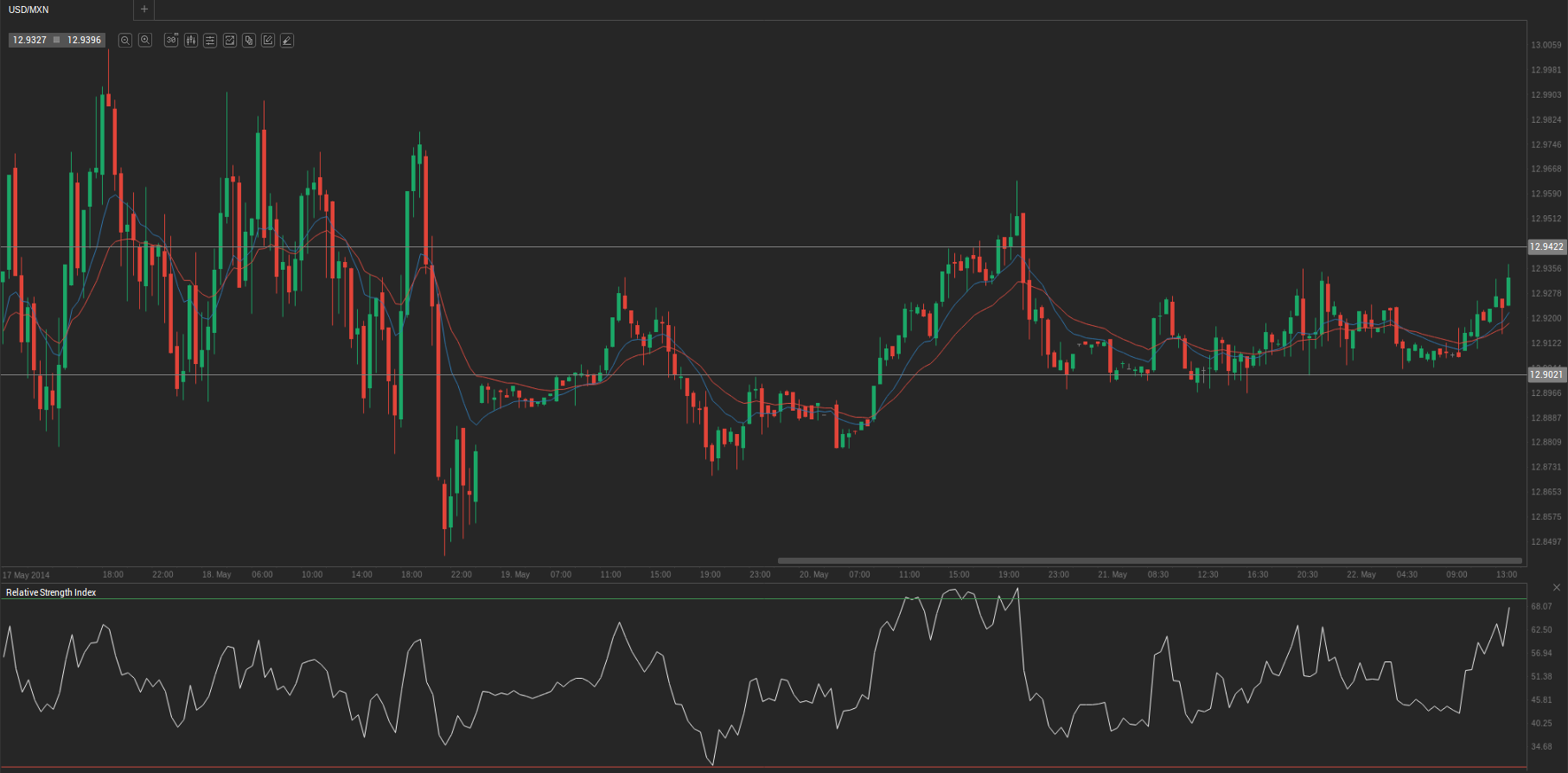Click the 13.0059 price axis value
Viewport: 1568px width, 773px height.
click(x=1546, y=45)
